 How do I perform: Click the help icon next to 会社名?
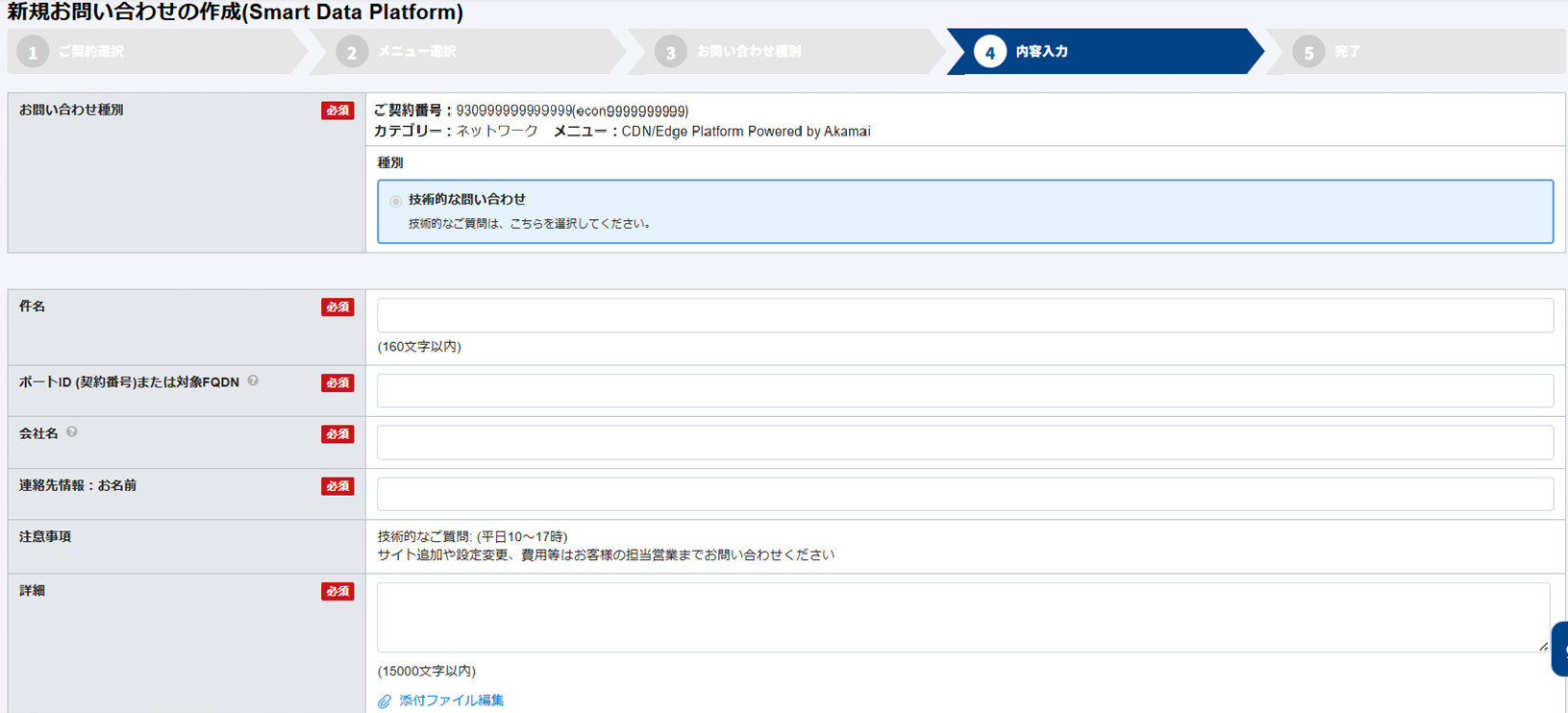click(x=72, y=432)
